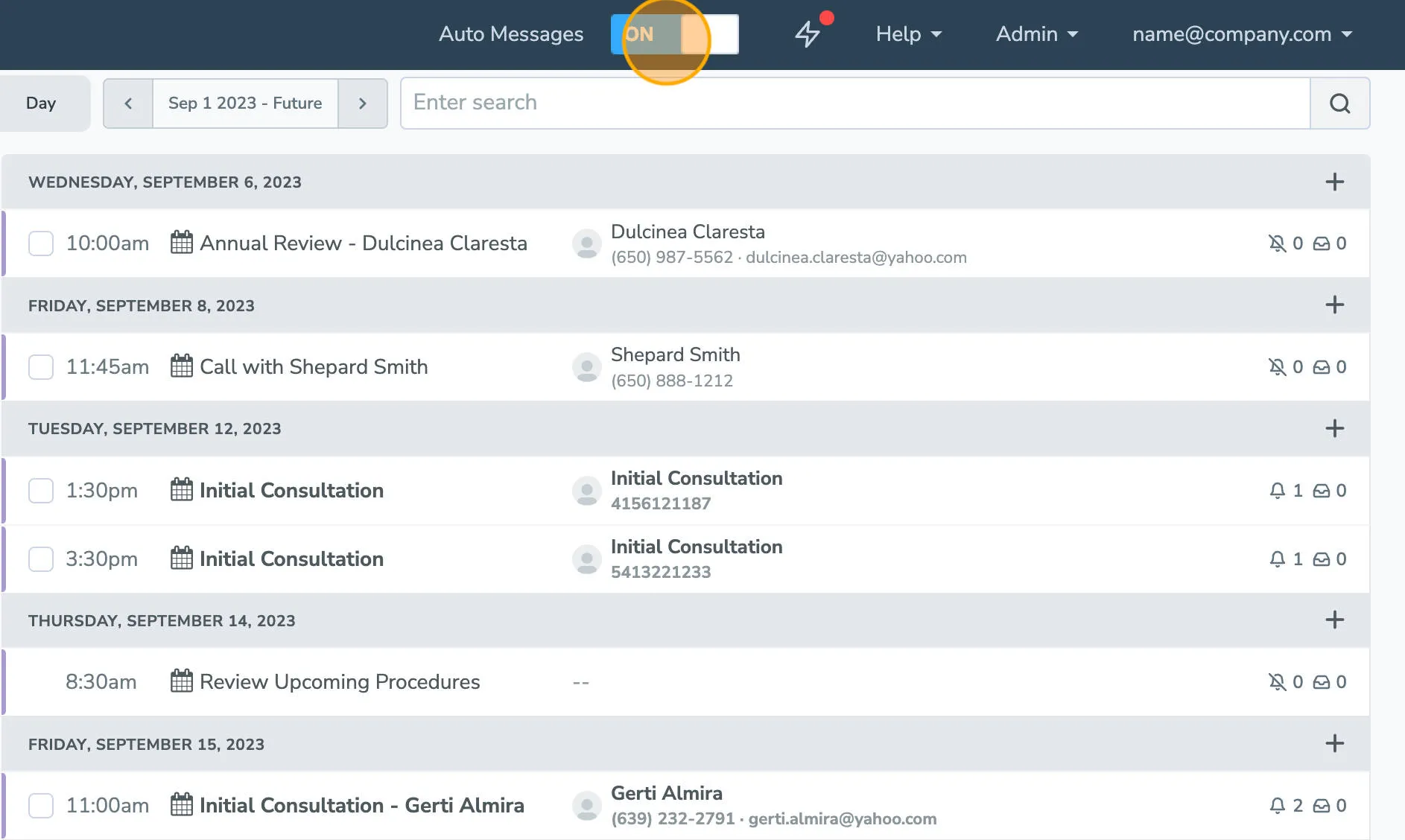Add appointment on Thursday, September 14 with plus icon

coord(1335,620)
